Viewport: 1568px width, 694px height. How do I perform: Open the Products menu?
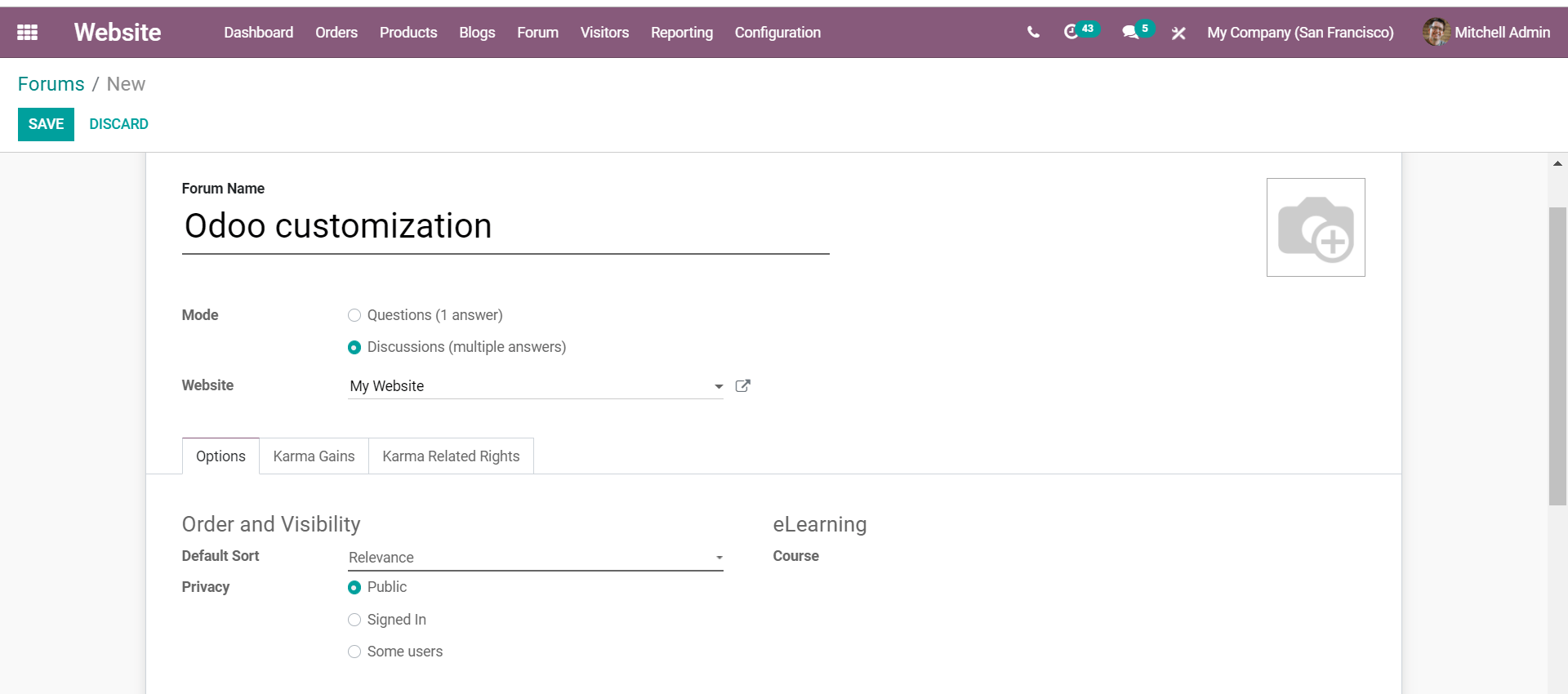pyautogui.click(x=408, y=33)
